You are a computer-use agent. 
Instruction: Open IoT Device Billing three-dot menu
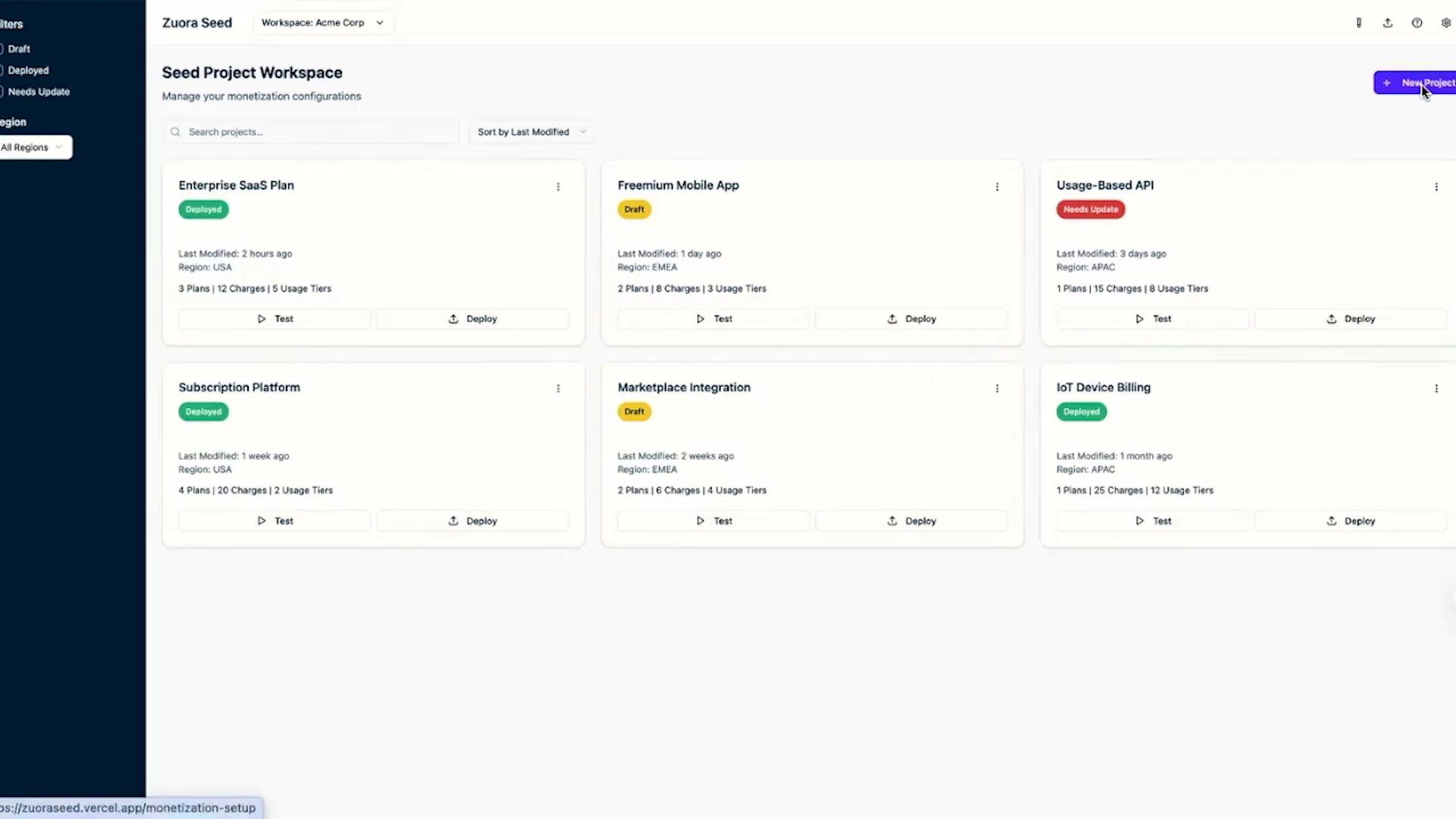click(1436, 388)
